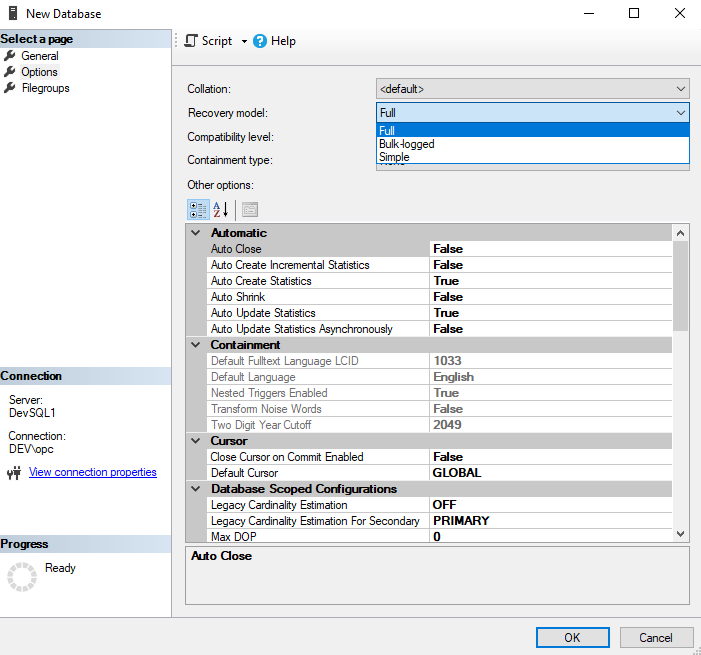This screenshot has width=701, height=655.
Task: Close the New Database dialog
Action: point(680,13)
